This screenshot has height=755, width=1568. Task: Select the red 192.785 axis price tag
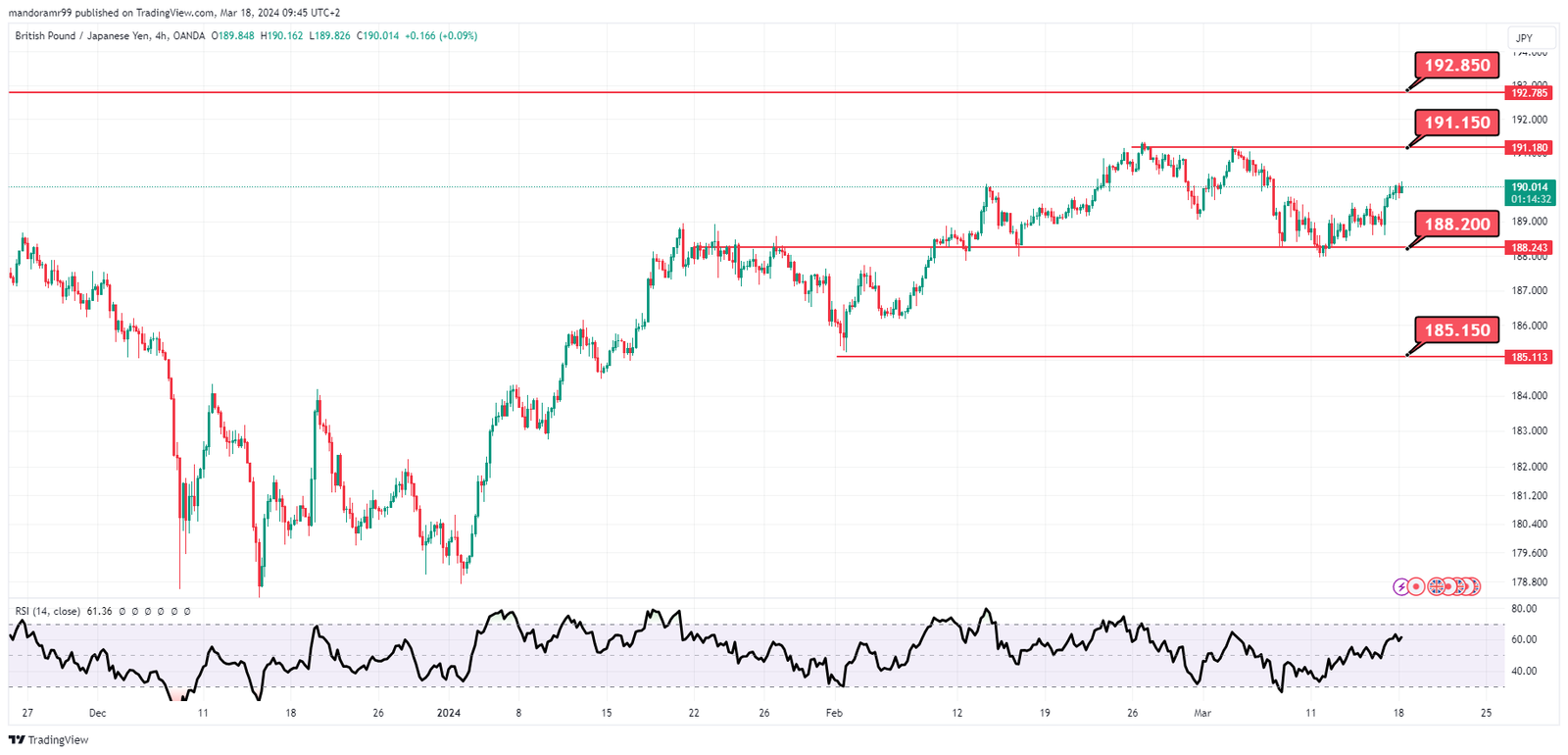[x=1529, y=93]
